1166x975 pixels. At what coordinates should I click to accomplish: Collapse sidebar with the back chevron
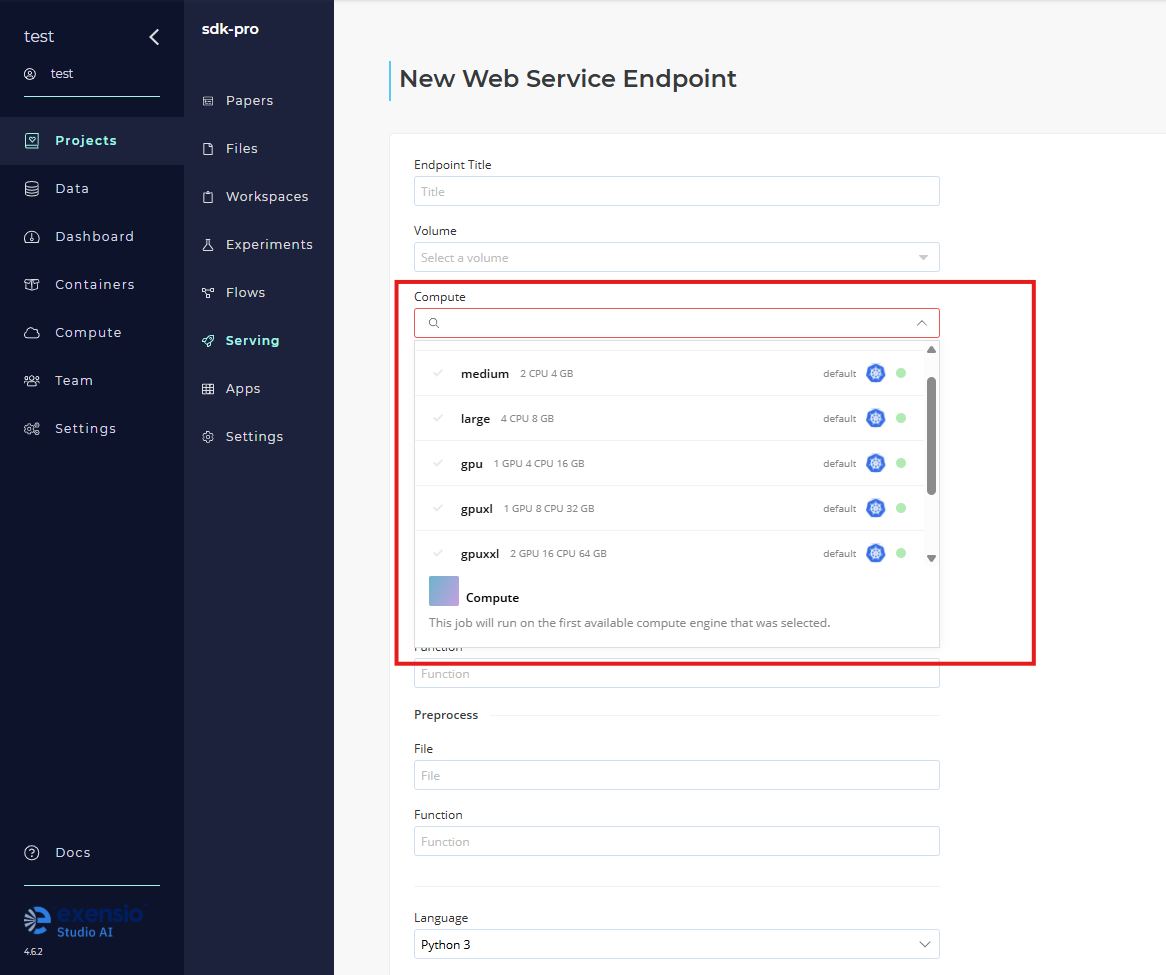(154, 37)
